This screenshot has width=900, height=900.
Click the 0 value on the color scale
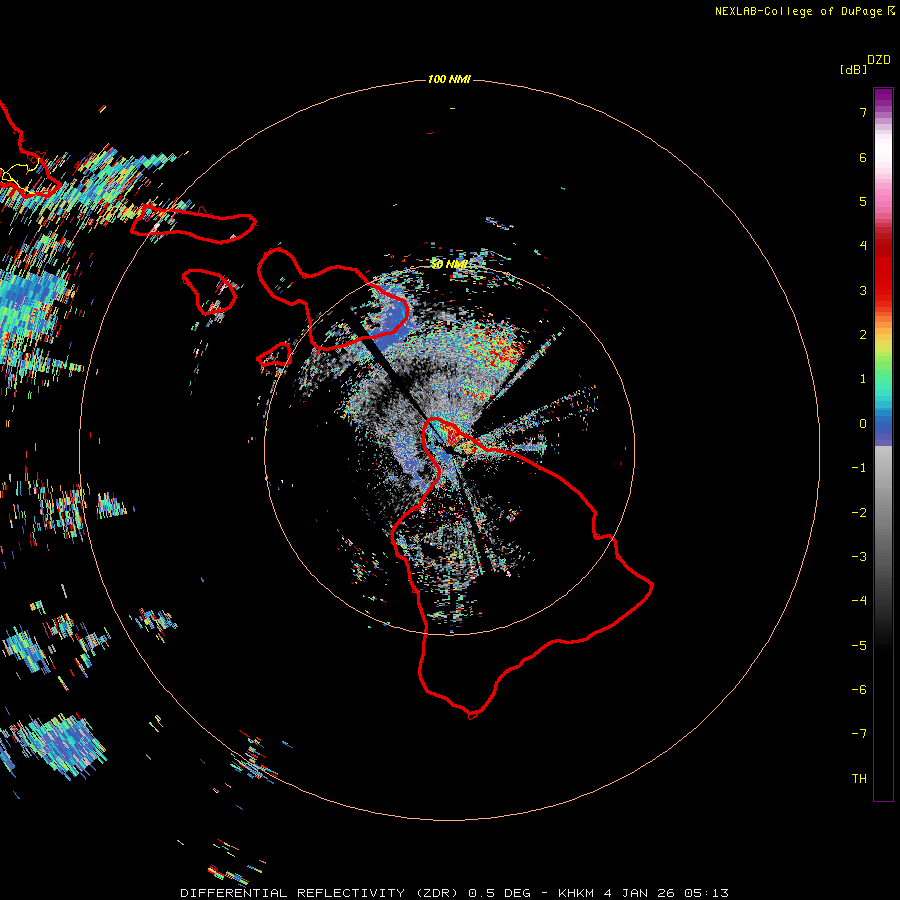point(863,424)
